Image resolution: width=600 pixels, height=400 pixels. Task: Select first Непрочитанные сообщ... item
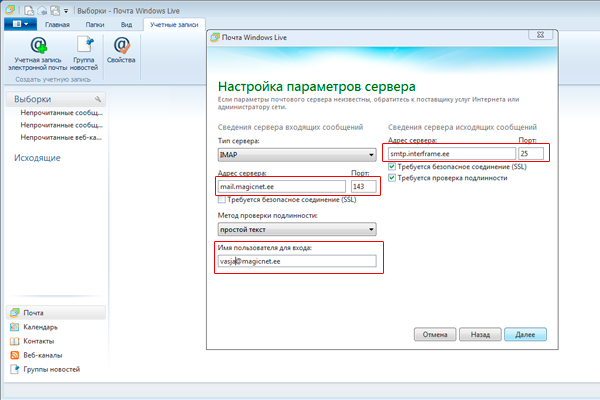(62, 113)
